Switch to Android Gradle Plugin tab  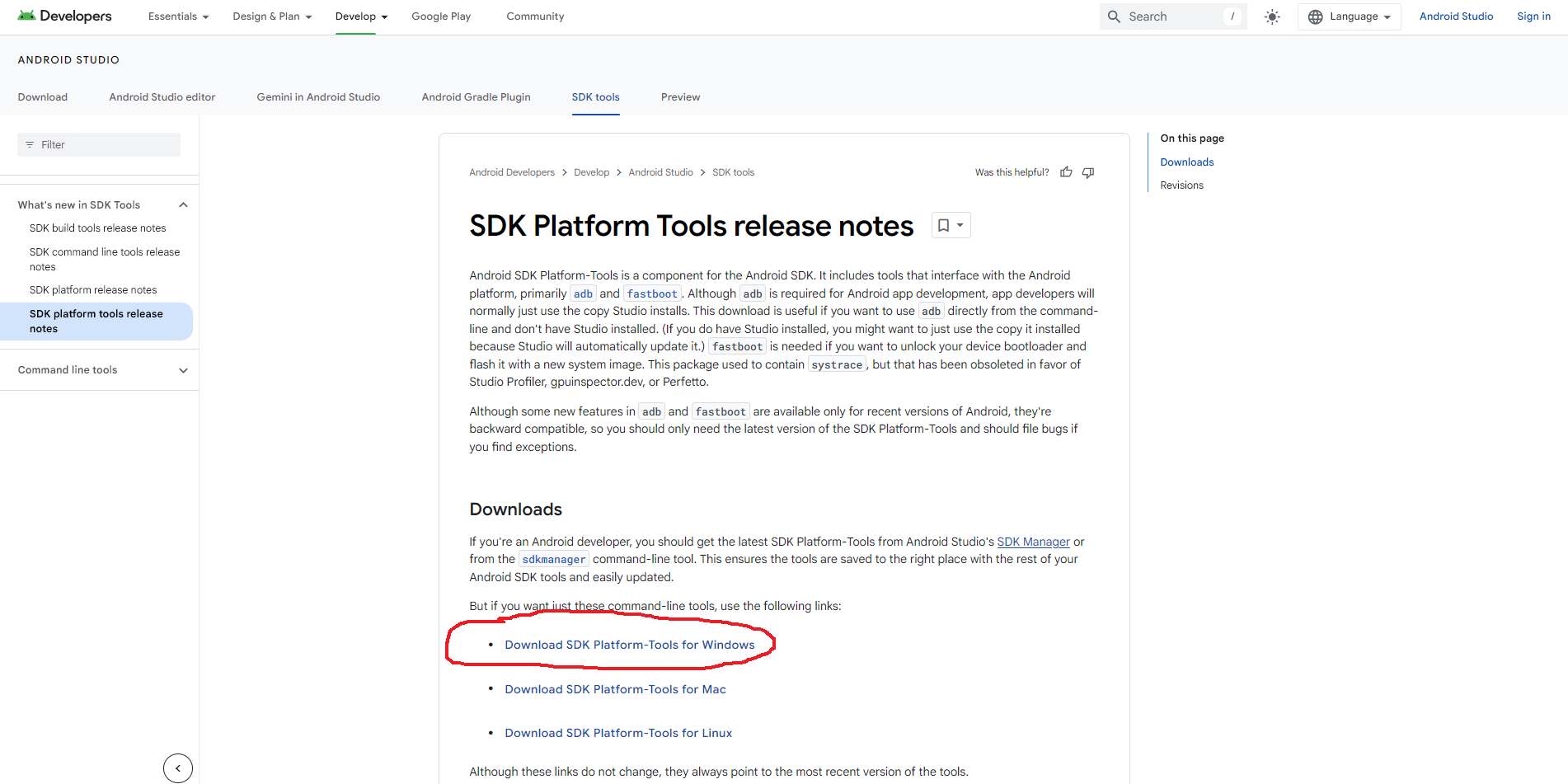(x=476, y=97)
